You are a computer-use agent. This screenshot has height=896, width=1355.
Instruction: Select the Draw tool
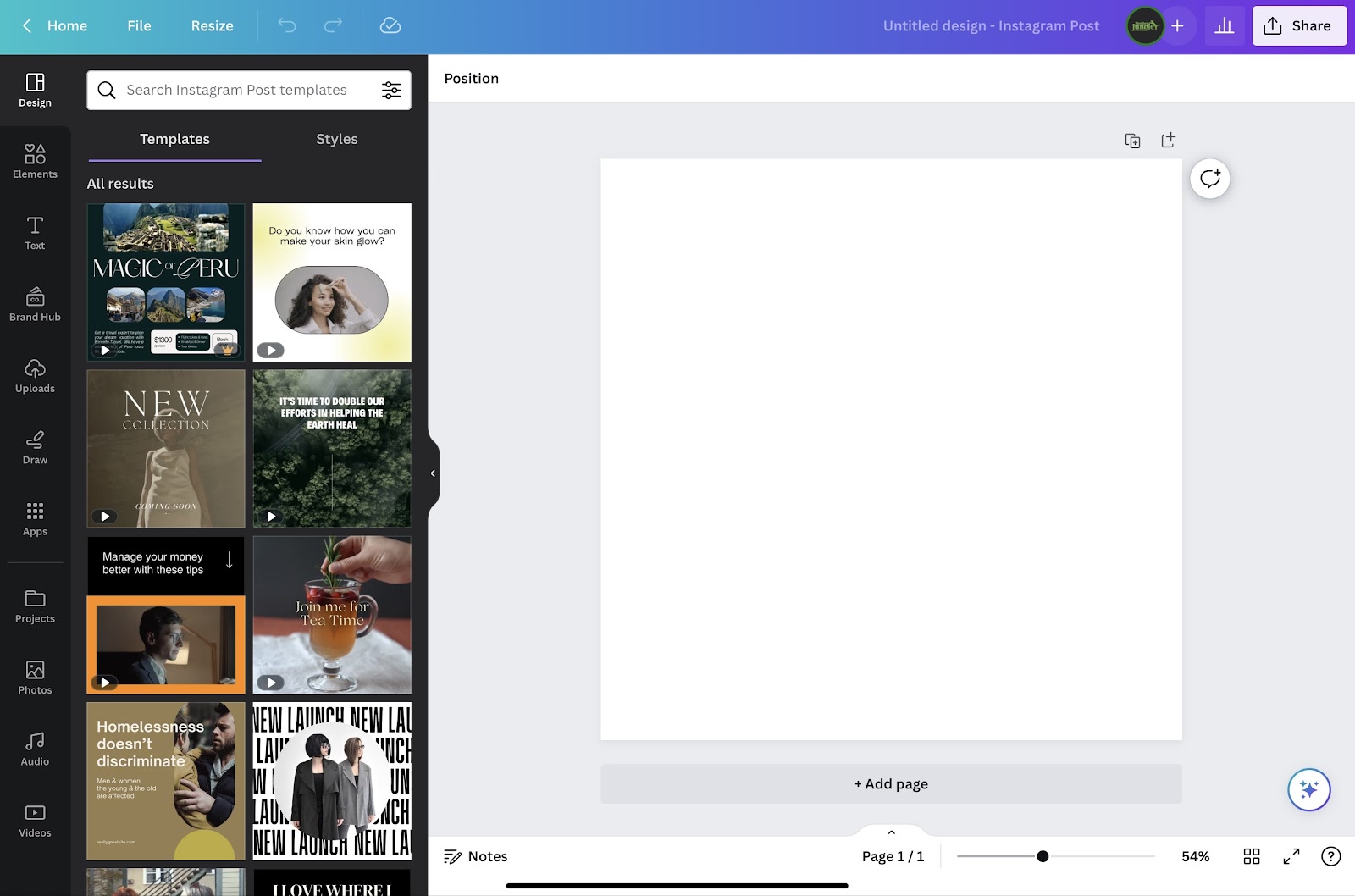[x=35, y=447]
